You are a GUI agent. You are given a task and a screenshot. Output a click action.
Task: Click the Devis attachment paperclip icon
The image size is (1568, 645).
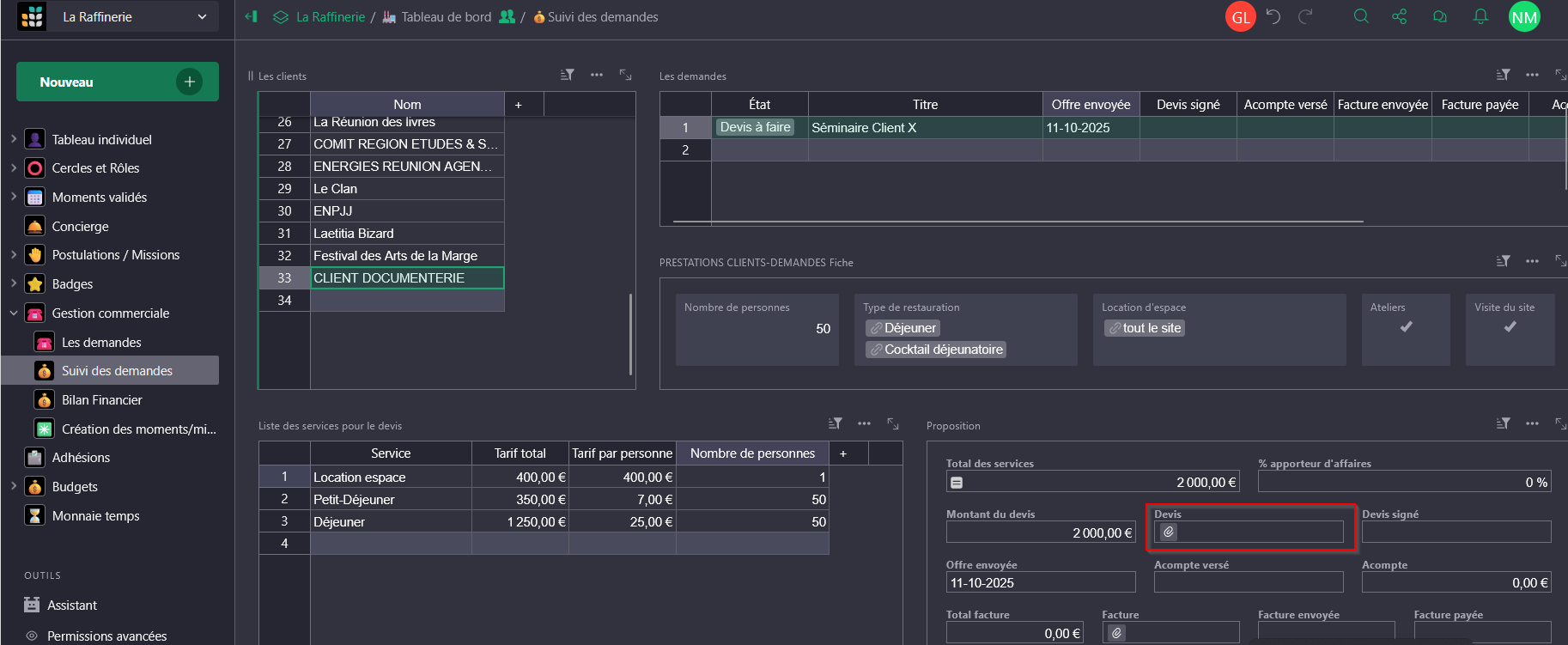tap(1169, 532)
